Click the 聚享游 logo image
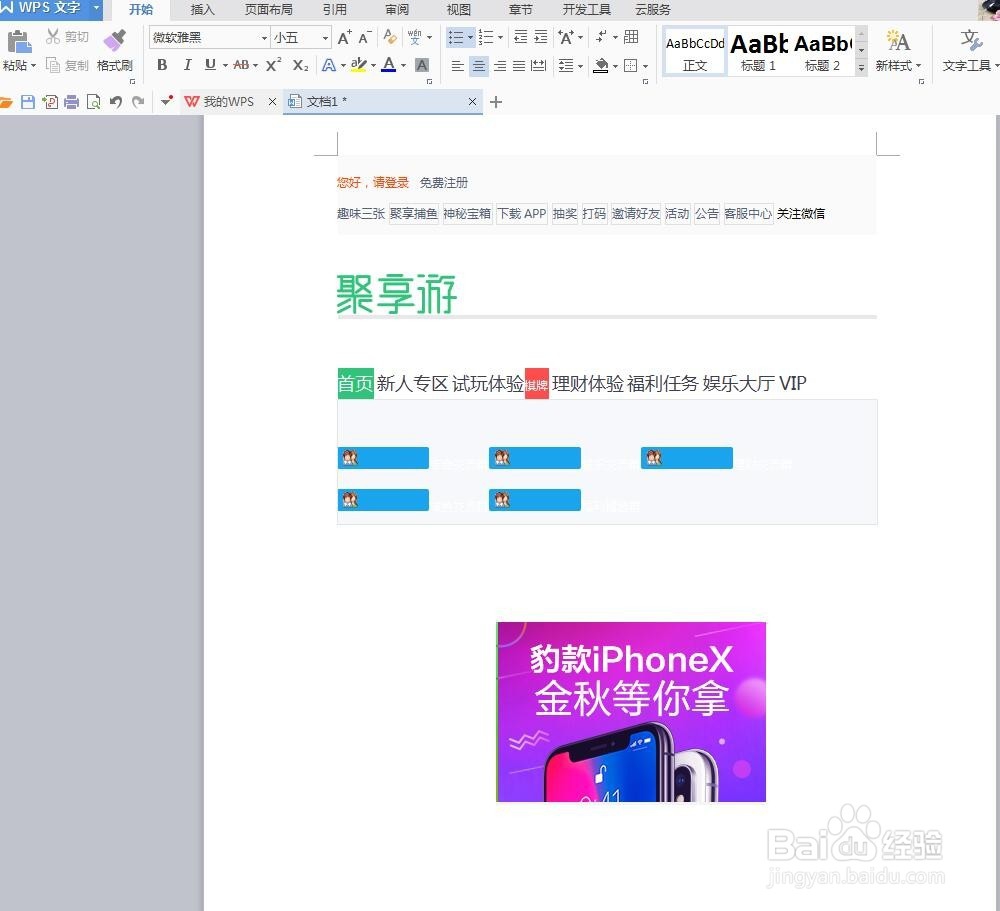The image size is (1000, 911). tap(397, 294)
